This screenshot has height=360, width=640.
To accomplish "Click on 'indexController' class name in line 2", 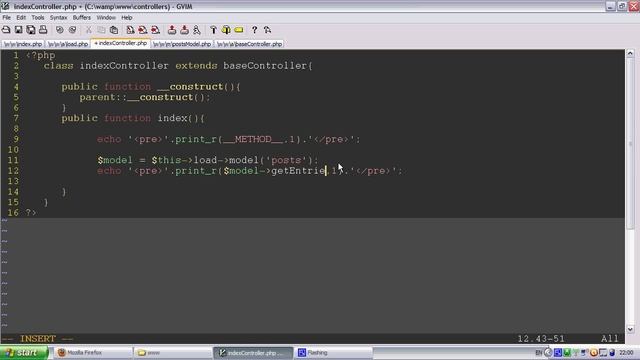I will click(124, 66).
